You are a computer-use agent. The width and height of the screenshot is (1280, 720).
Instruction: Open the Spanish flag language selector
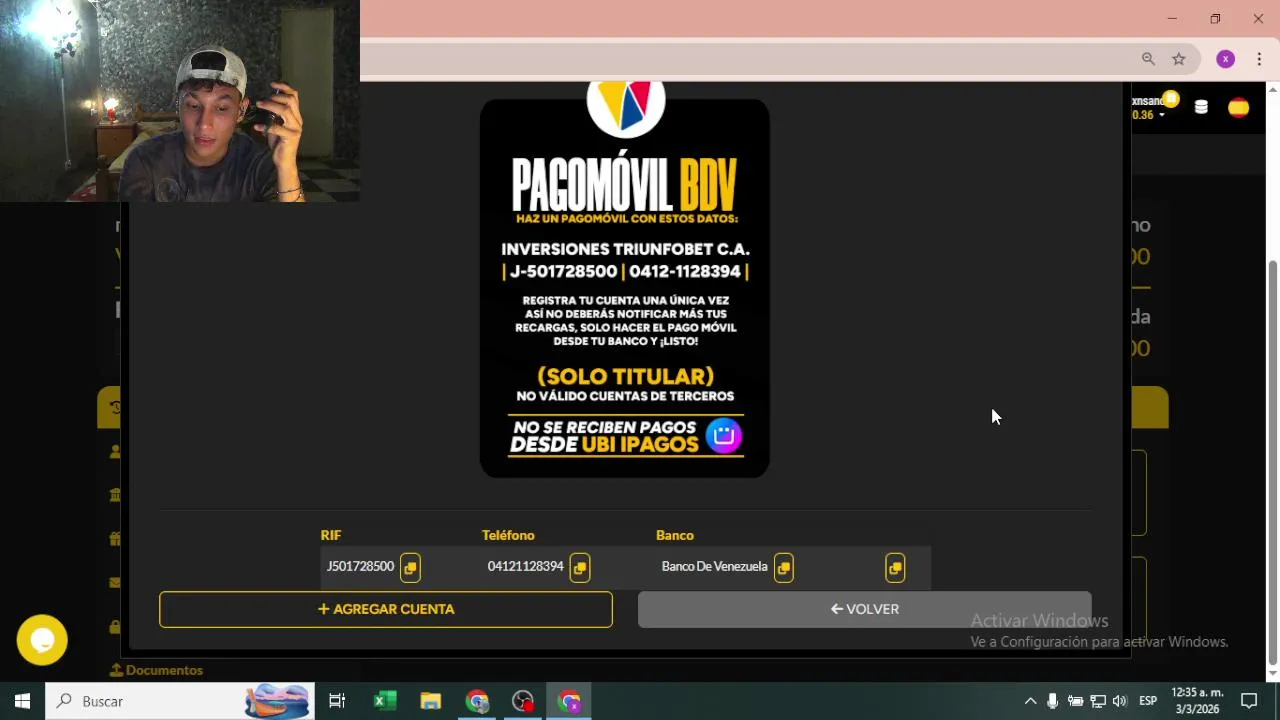click(x=1238, y=107)
